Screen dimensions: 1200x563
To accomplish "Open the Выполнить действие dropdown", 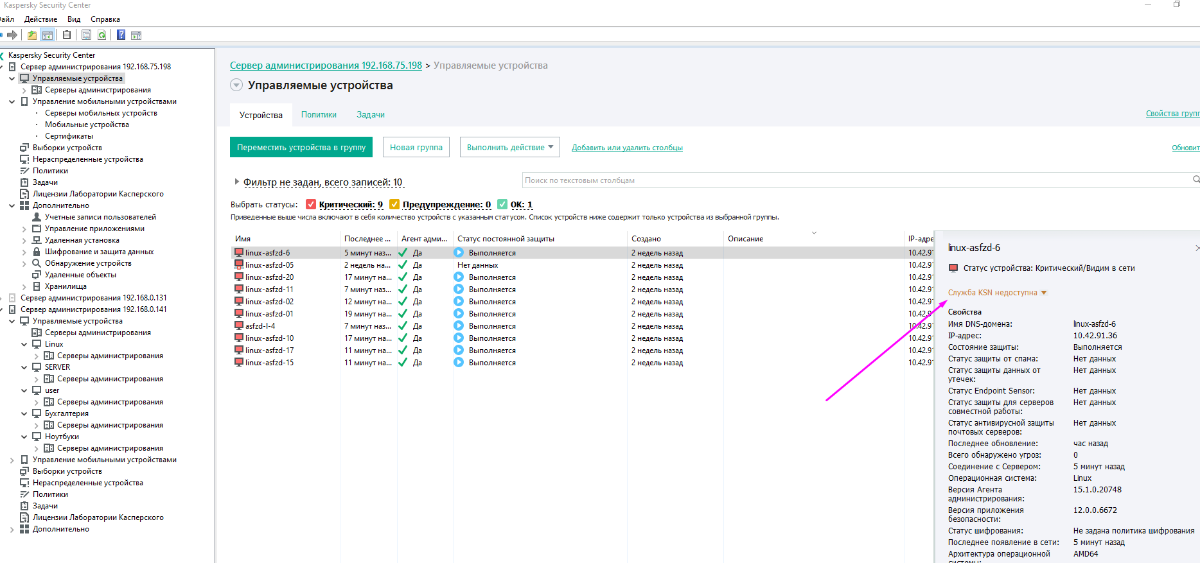I will click(510, 147).
